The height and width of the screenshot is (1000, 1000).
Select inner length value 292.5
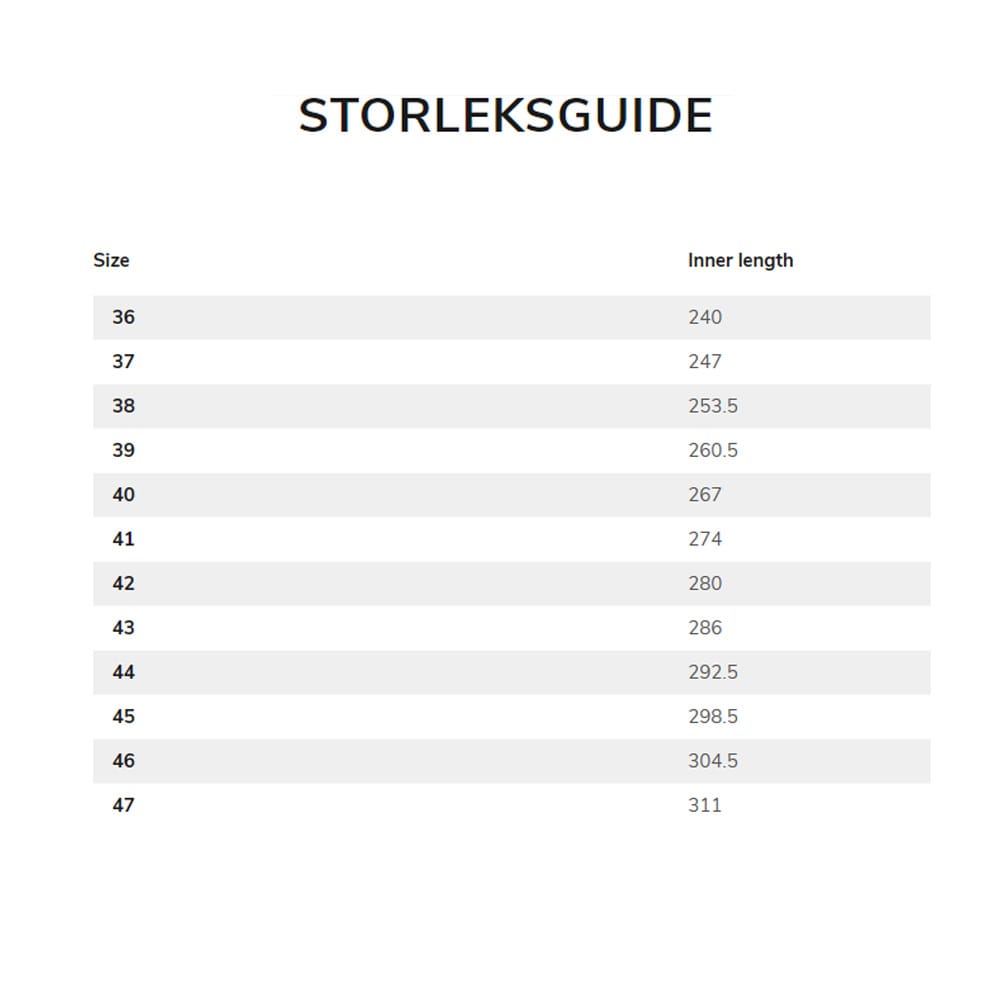[713, 672]
